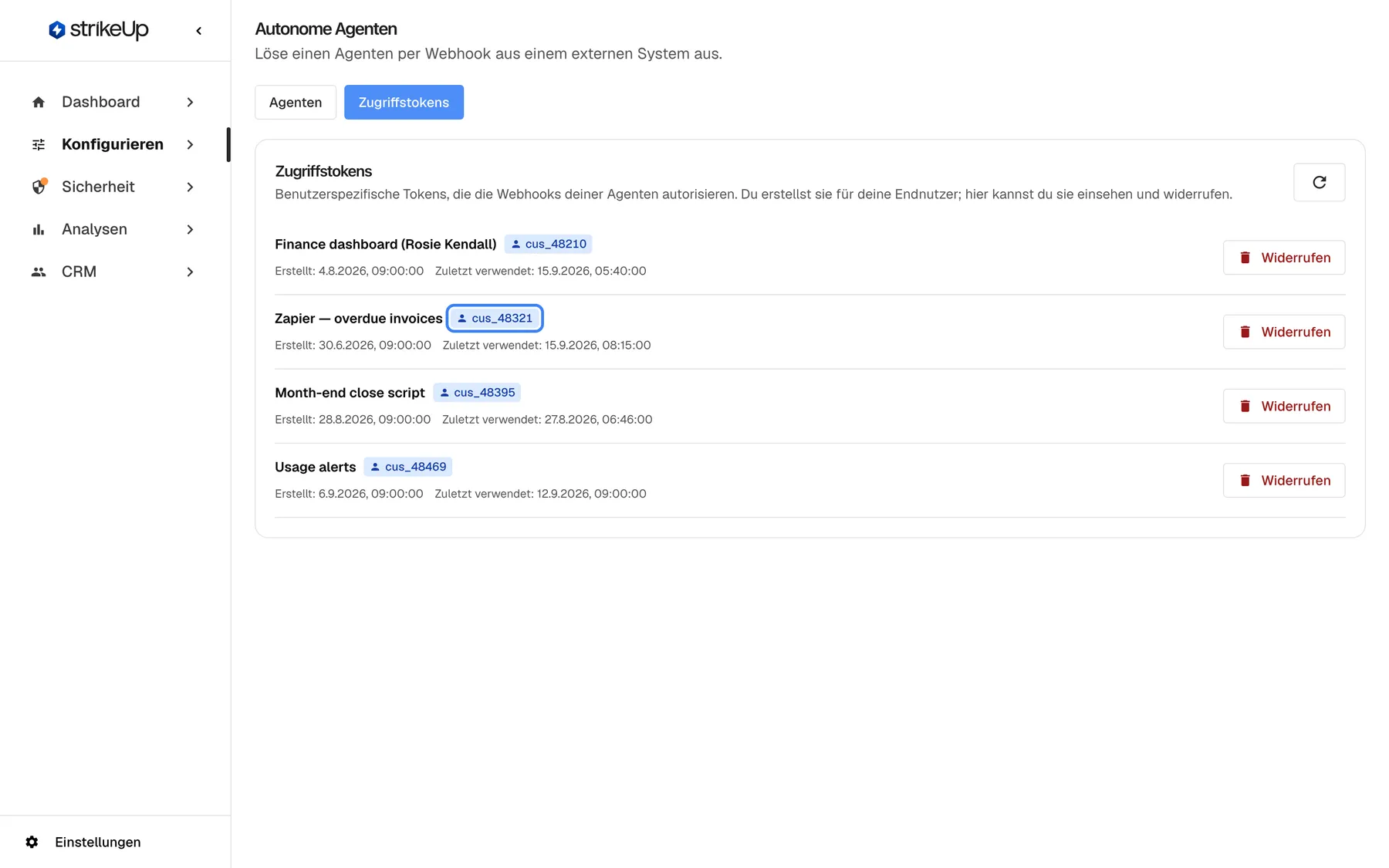Click the strikeUp logo
The height and width of the screenshot is (868, 1389).
click(98, 30)
